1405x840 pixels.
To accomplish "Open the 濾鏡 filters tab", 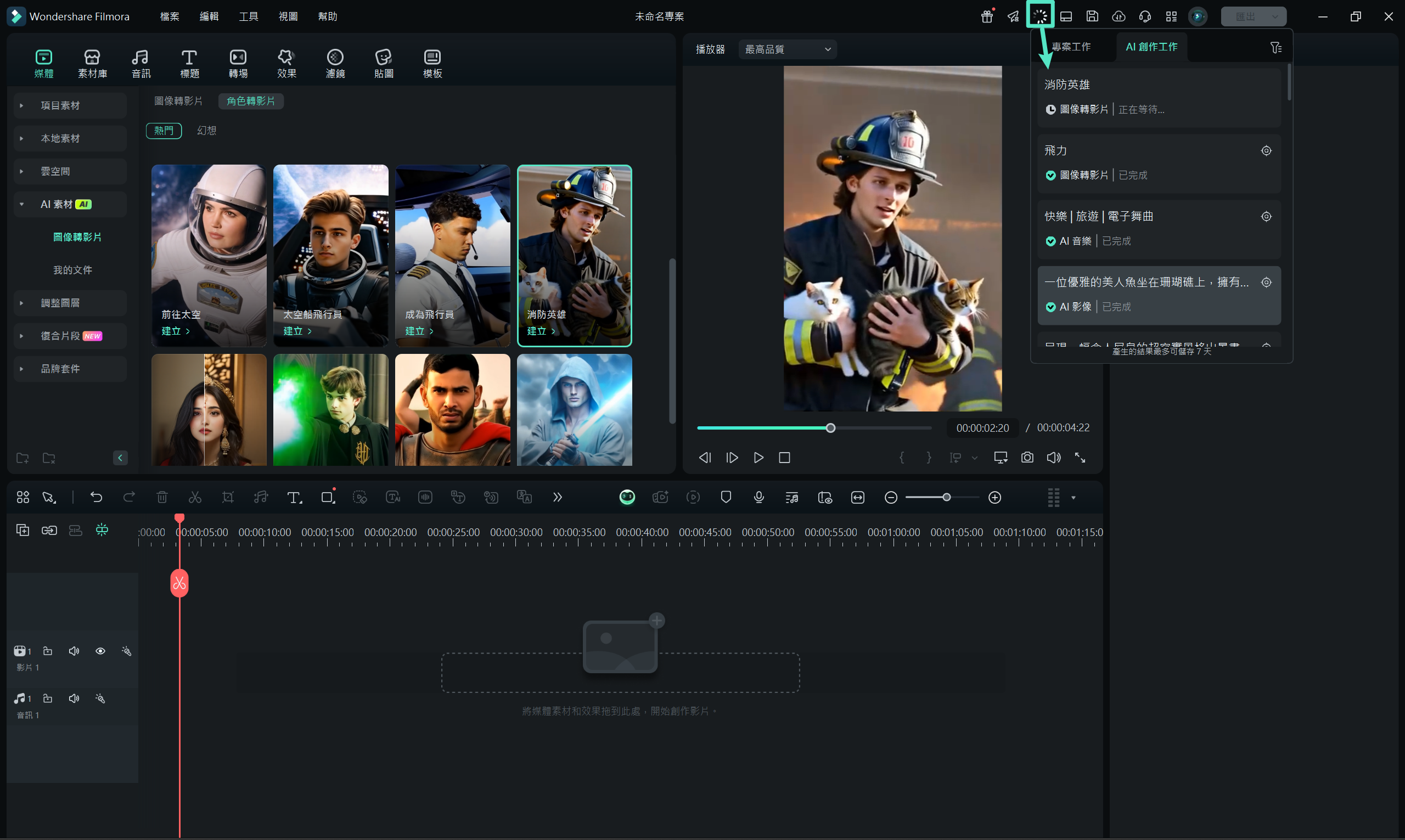I will click(x=335, y=64).
